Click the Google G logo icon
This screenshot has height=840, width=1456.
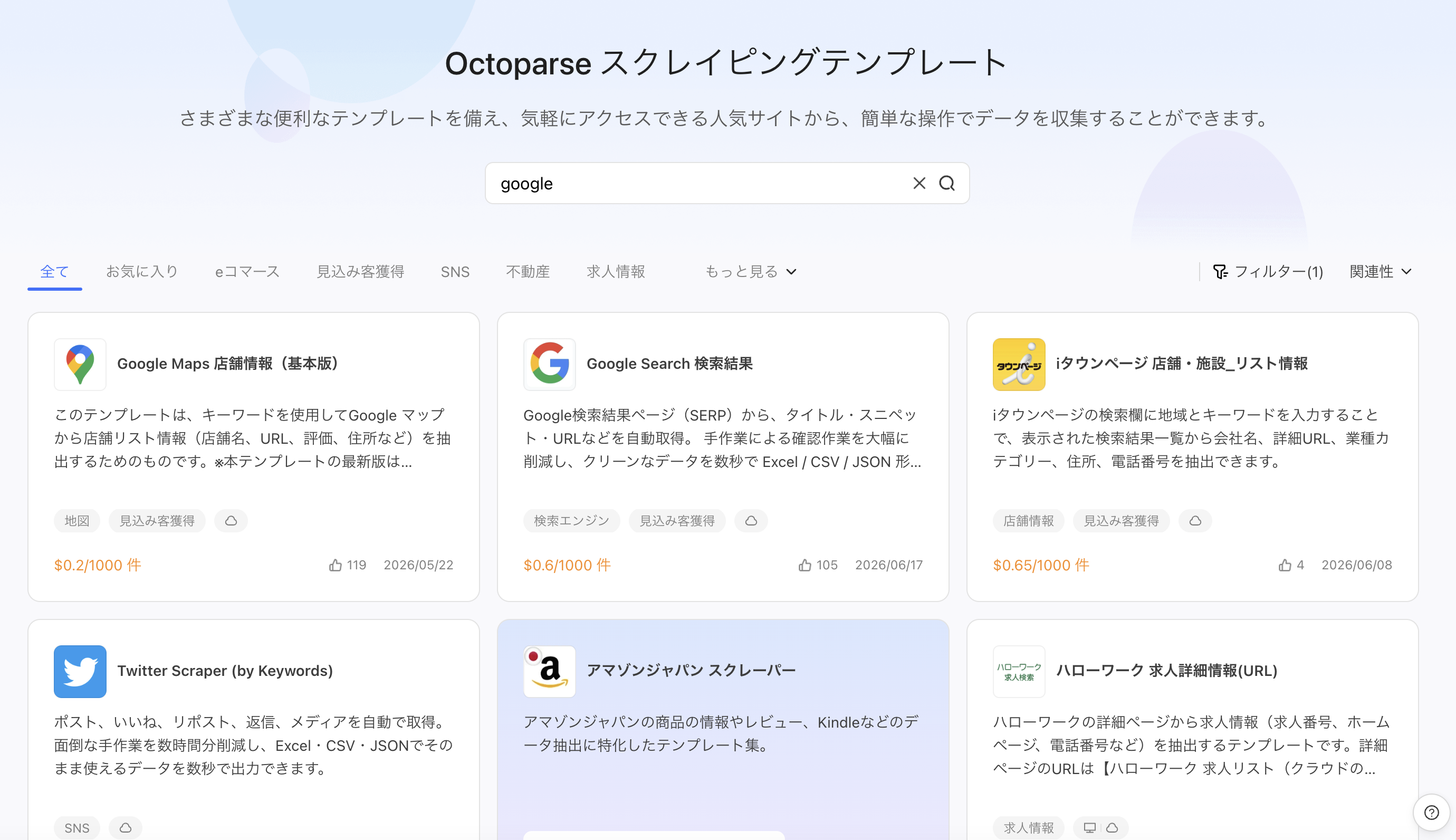[550, 364]
